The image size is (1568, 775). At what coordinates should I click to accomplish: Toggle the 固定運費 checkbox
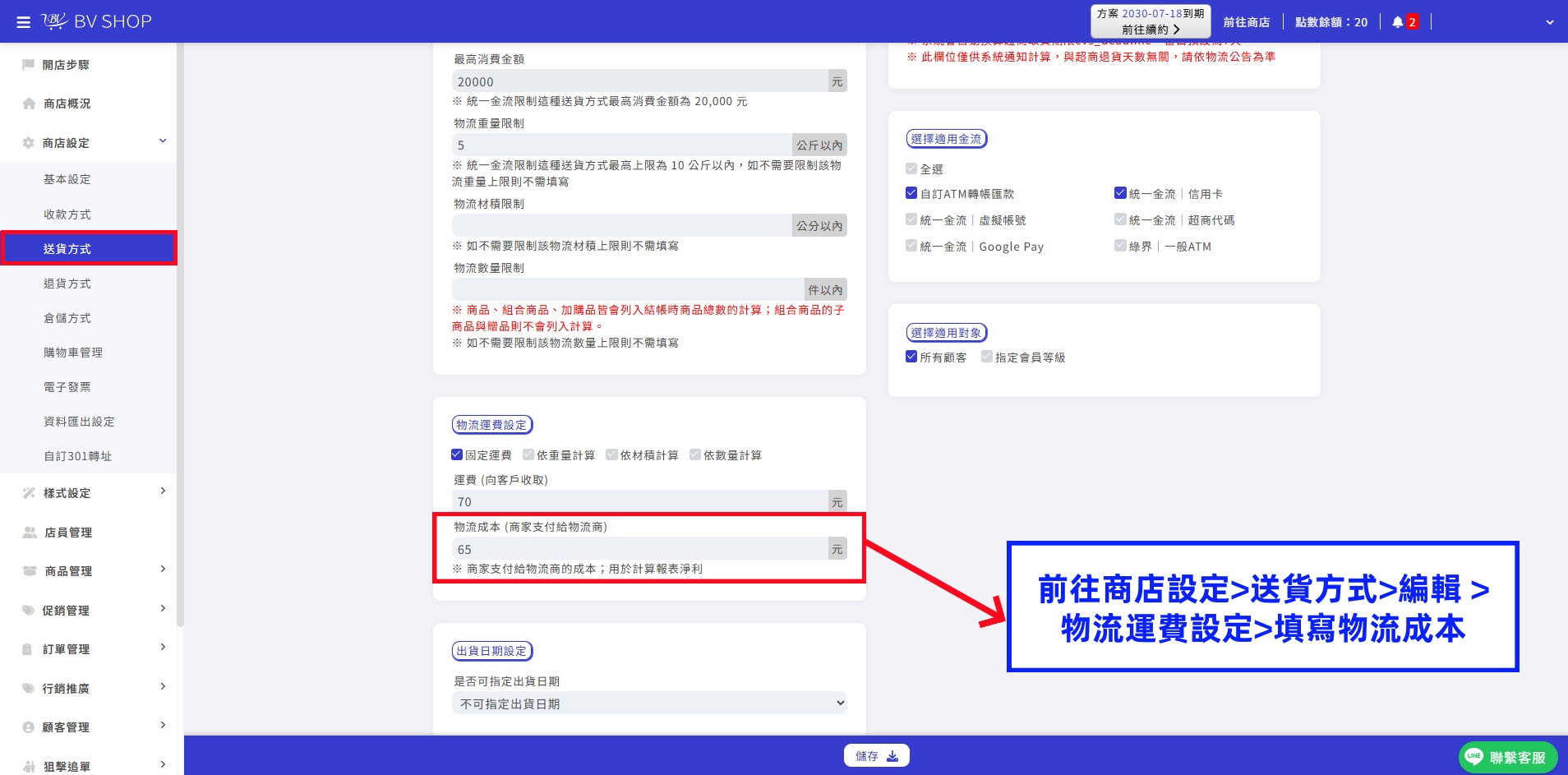click(x=457, y=454)
